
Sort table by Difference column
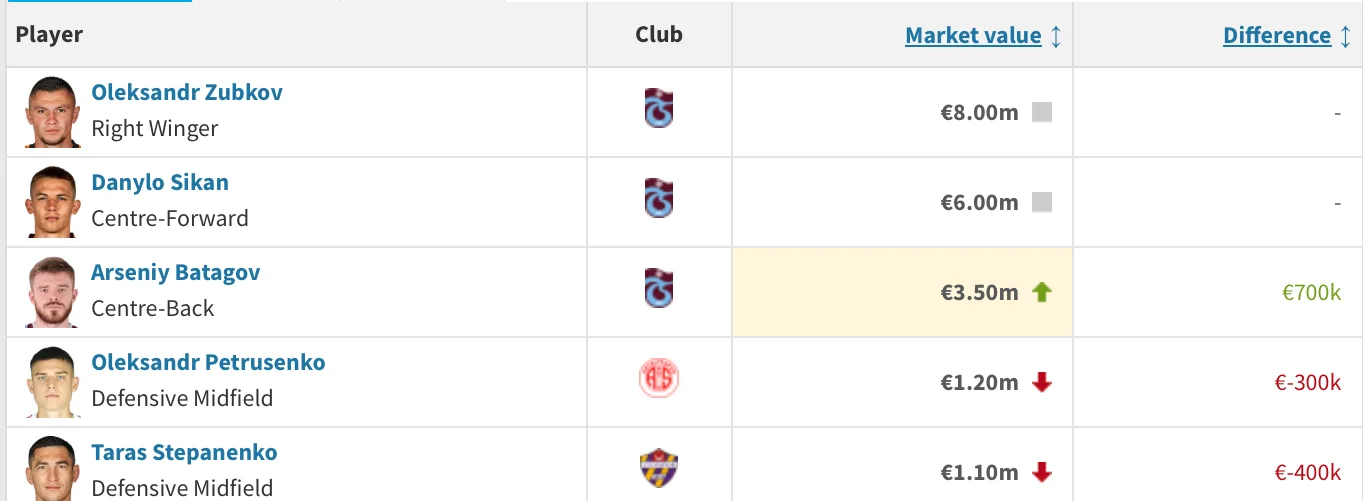[1277, 36]
